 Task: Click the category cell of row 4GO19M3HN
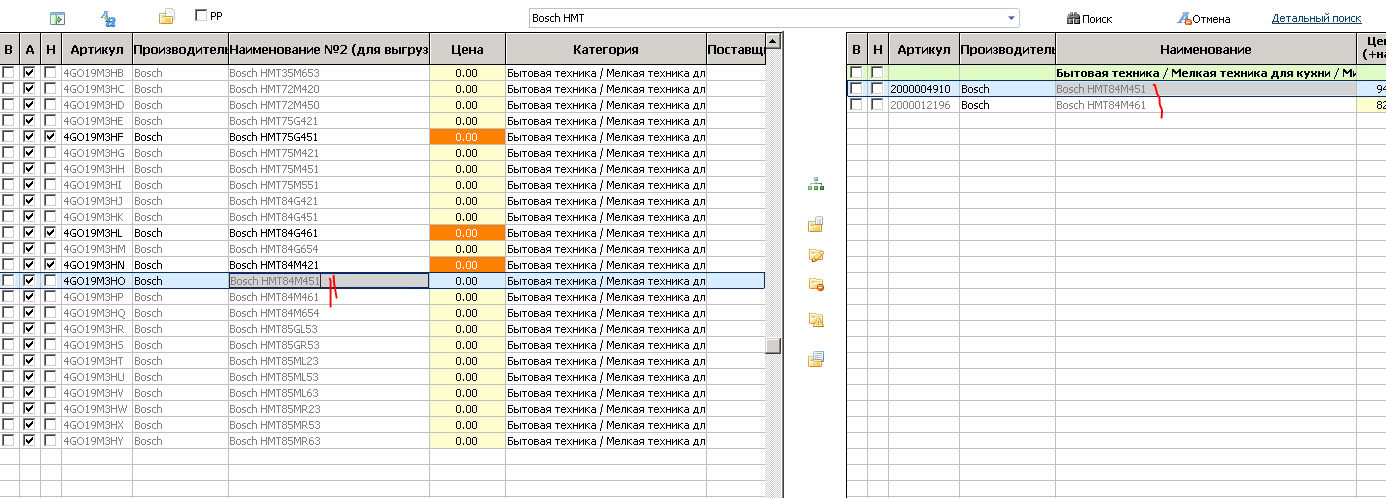click(605, 265)
